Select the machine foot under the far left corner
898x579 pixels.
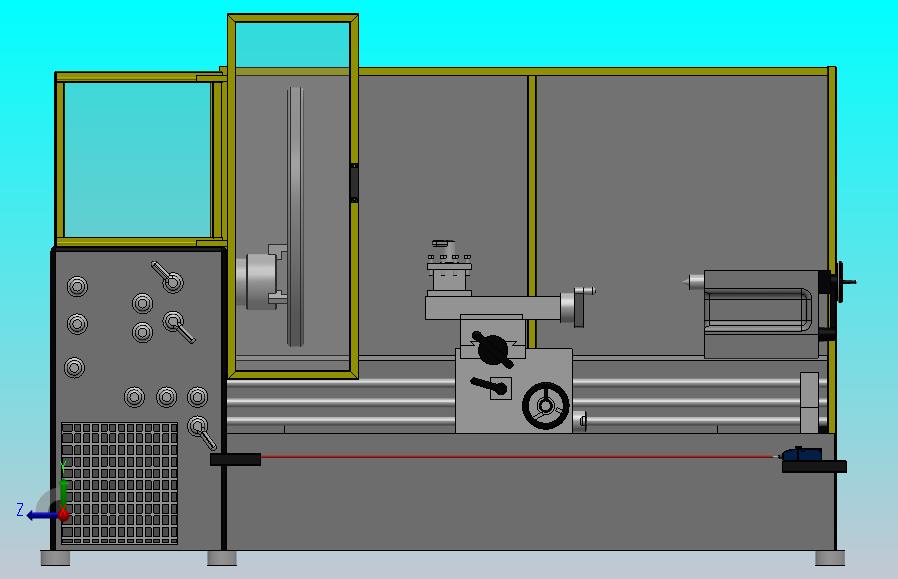click(x=55, y=558)
